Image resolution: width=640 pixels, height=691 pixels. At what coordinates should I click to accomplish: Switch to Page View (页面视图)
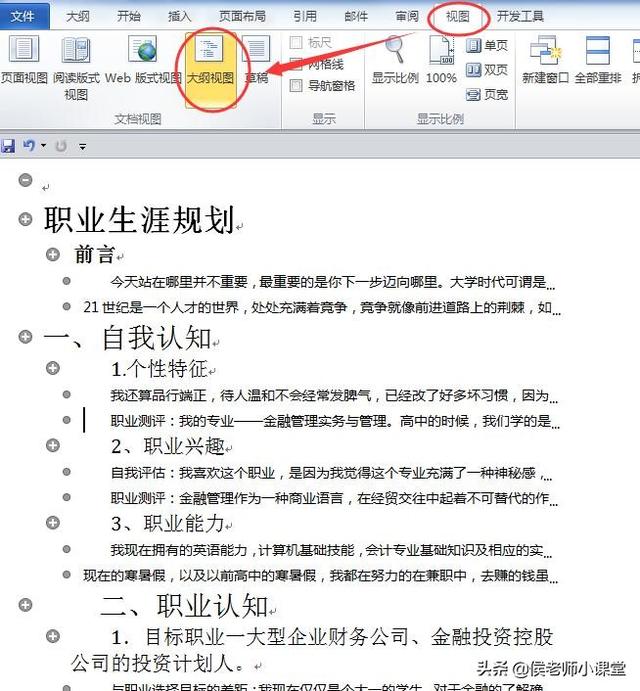(24, 62)
